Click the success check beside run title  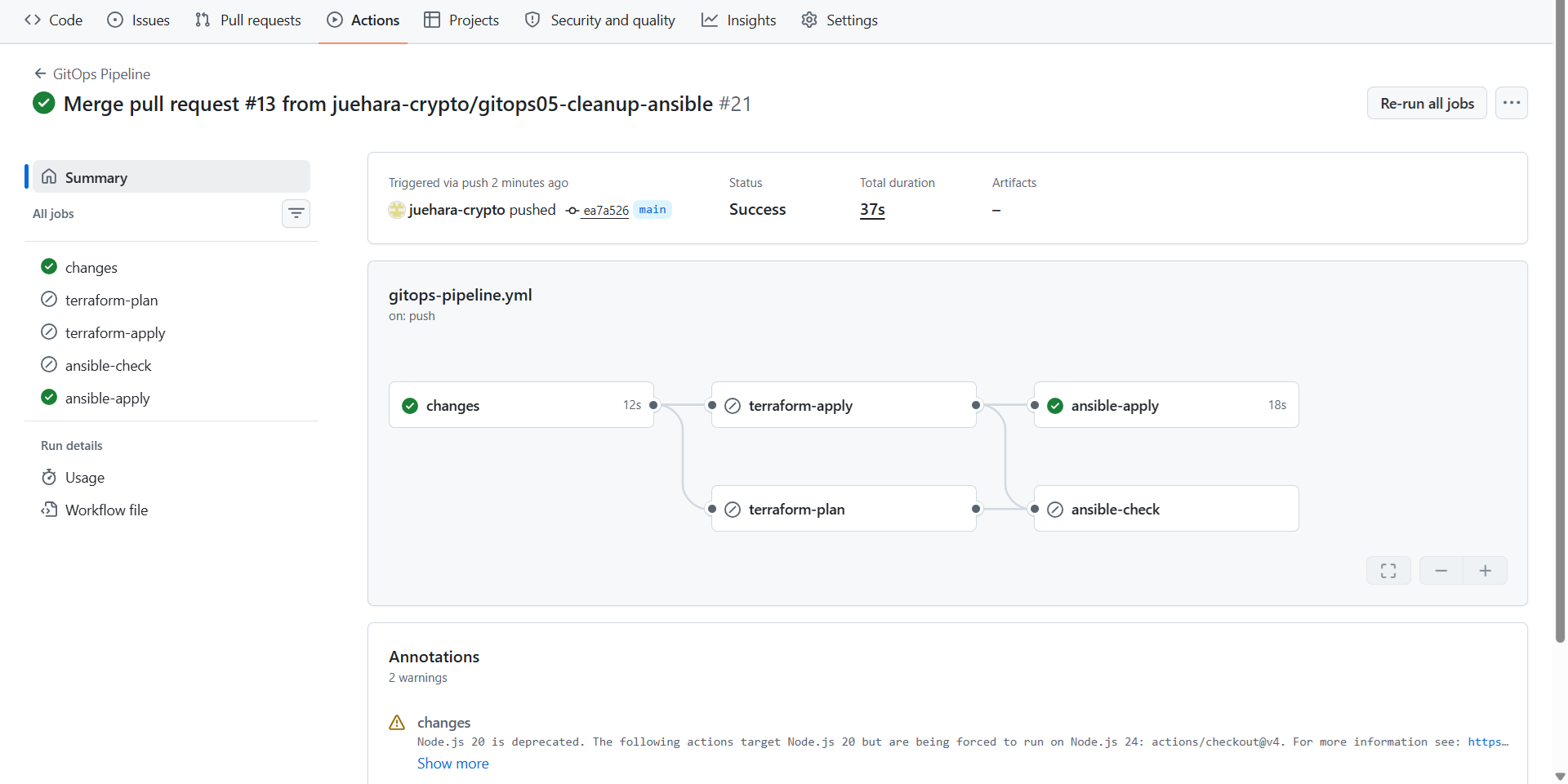(44, 104)
